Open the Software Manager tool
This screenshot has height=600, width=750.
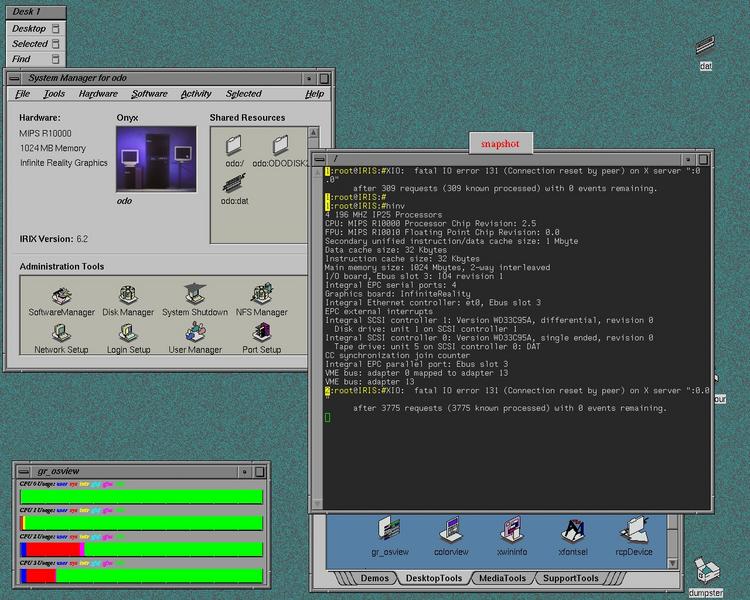(x=62, y=302)
